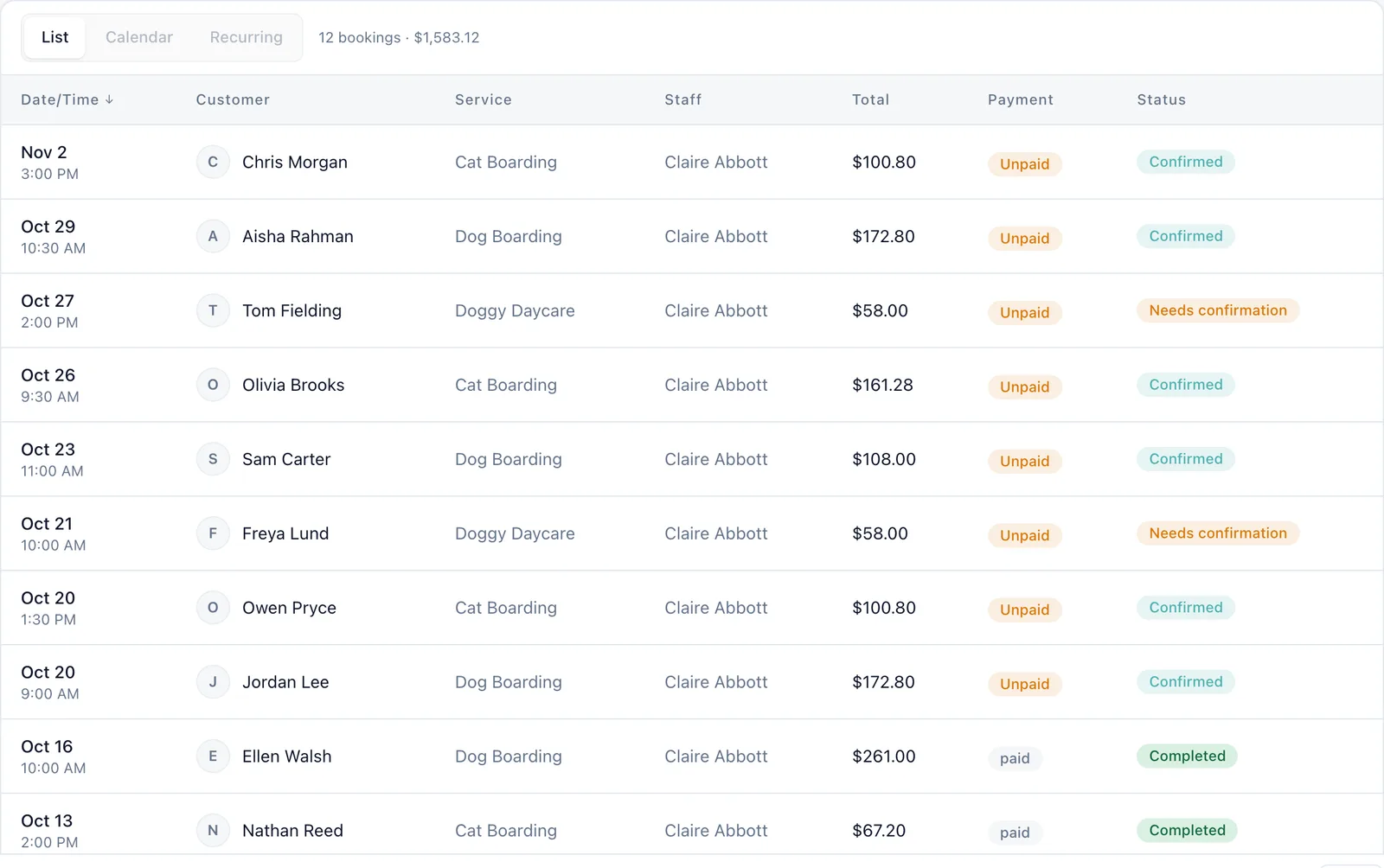
Task: Click Dog Boarding in Jordan Lee's row
Action: 509,682
